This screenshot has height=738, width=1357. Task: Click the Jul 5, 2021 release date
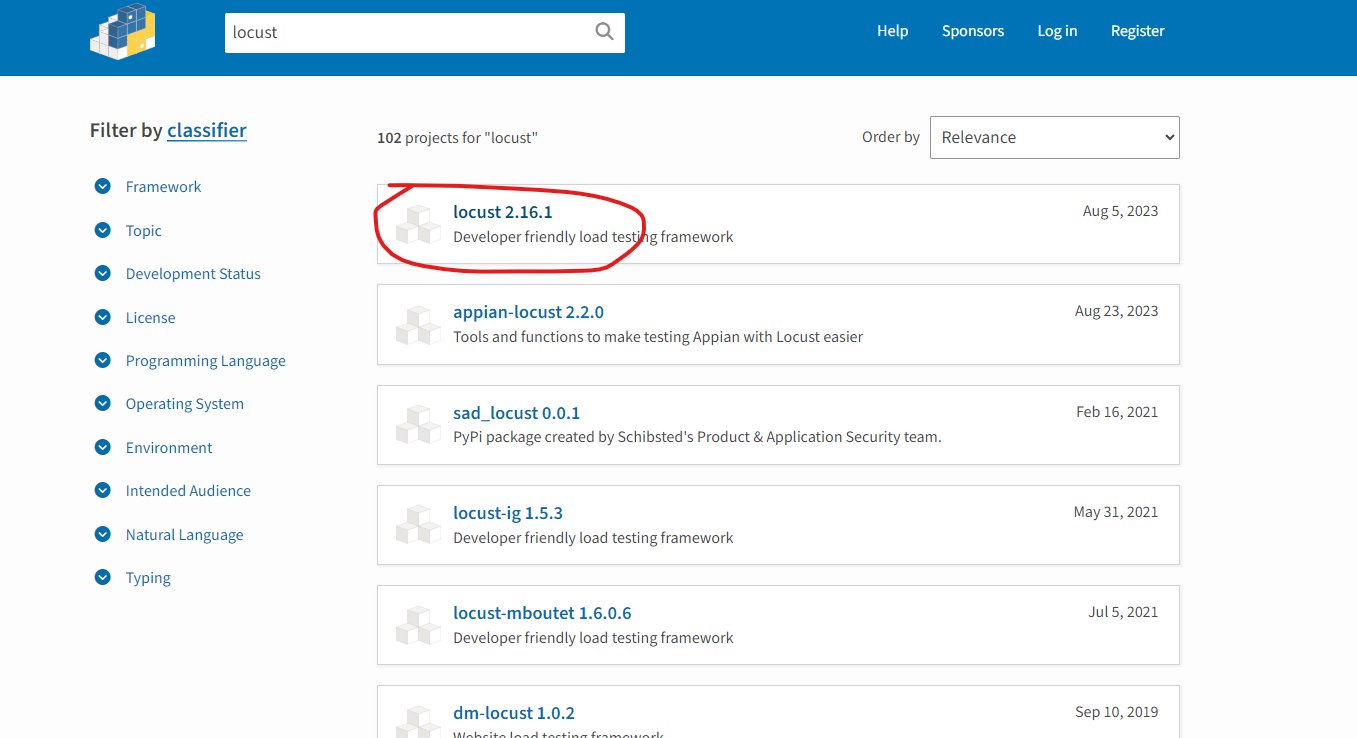[x=1123, y=612]
